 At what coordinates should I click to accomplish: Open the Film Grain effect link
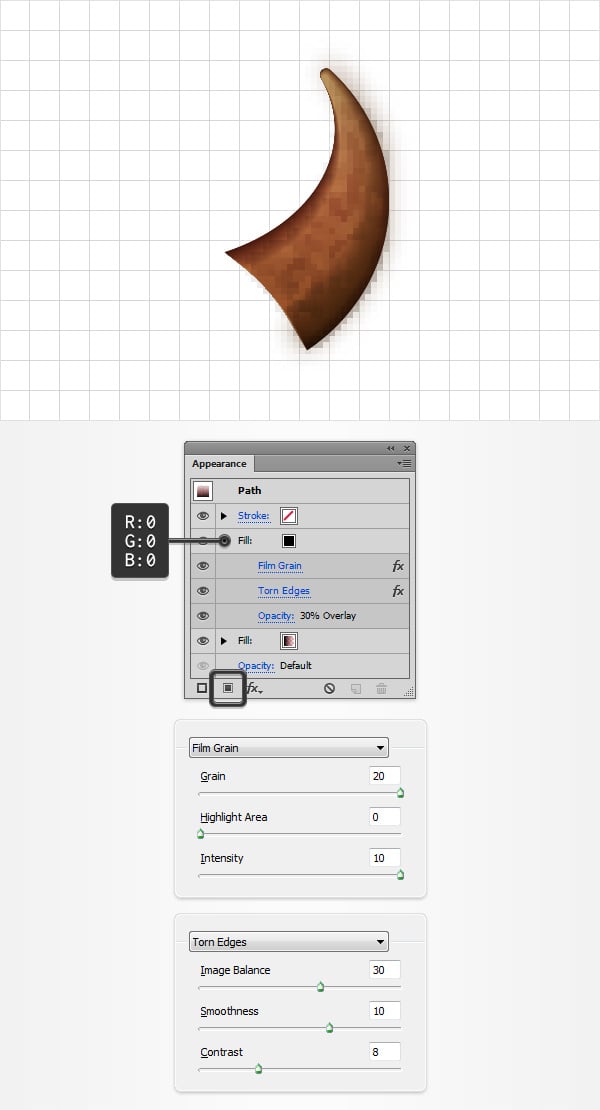coord(279,566)
